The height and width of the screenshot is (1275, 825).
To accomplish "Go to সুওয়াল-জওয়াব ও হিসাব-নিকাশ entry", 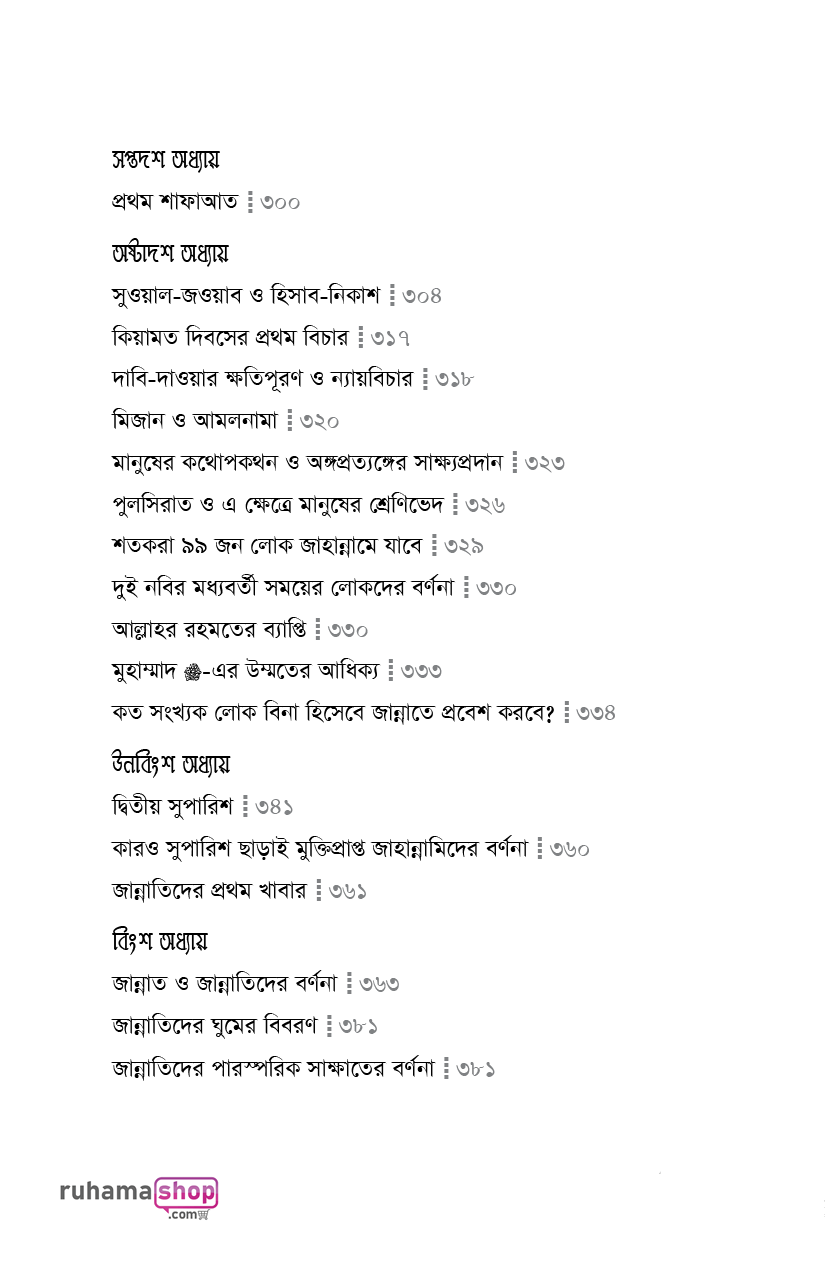I will [x=246, y=296].
